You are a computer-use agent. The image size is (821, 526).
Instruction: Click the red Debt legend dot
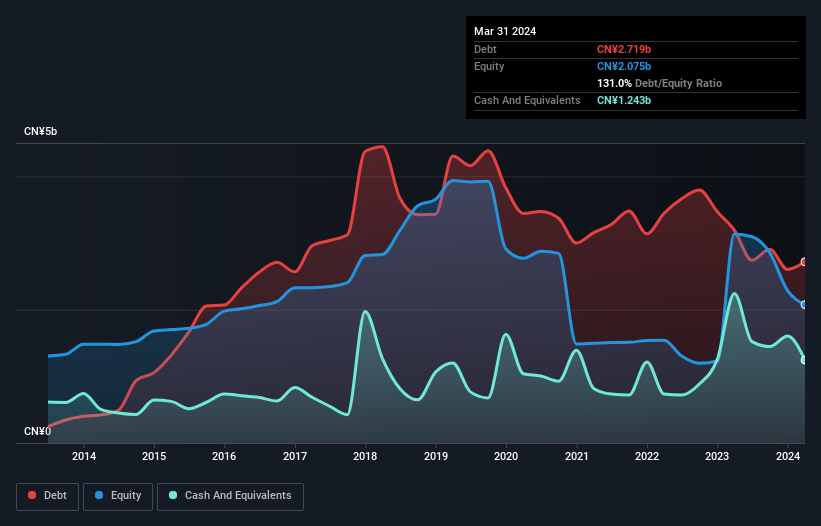(x=32, y=495)
